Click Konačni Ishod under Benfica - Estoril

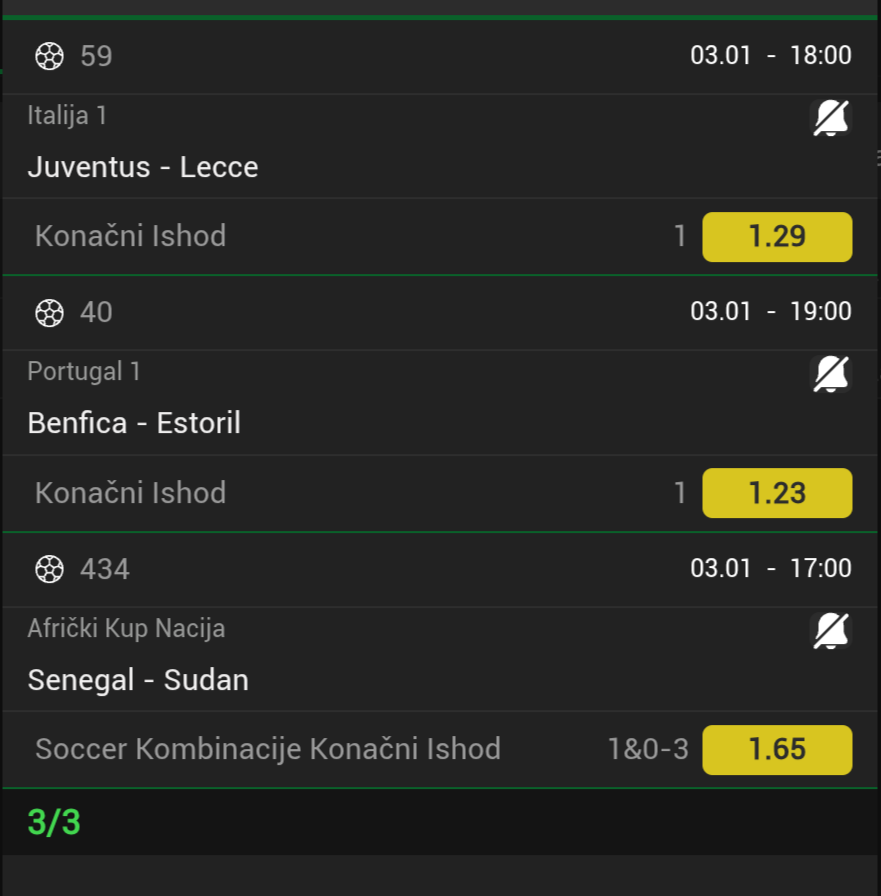coord(130,493)
